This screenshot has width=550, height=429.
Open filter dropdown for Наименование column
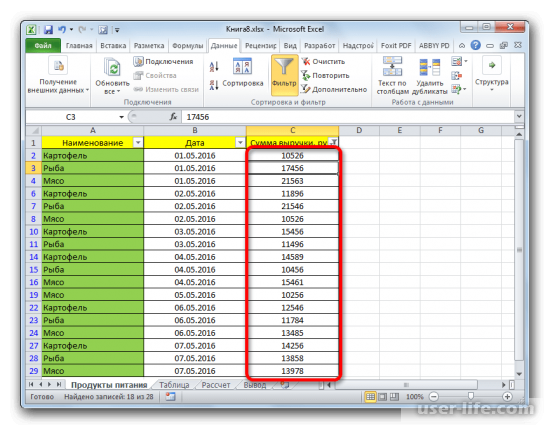point(138,142)
